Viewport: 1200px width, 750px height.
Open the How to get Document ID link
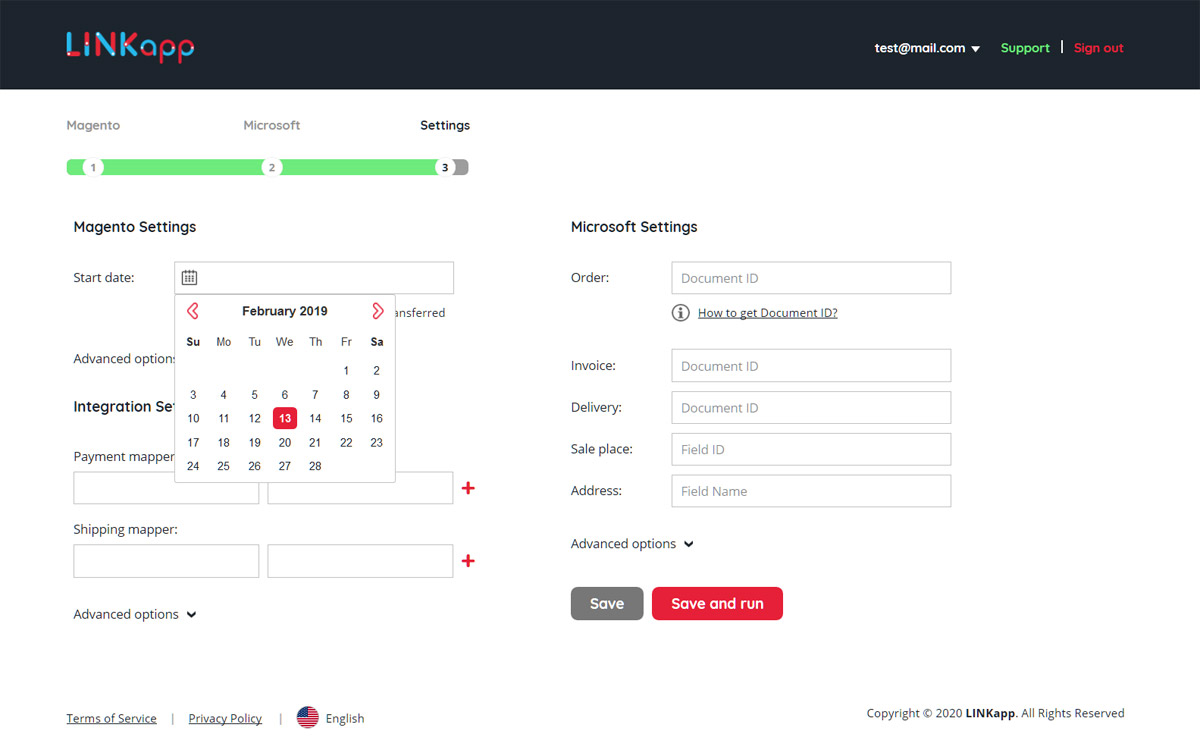(767, 313)
